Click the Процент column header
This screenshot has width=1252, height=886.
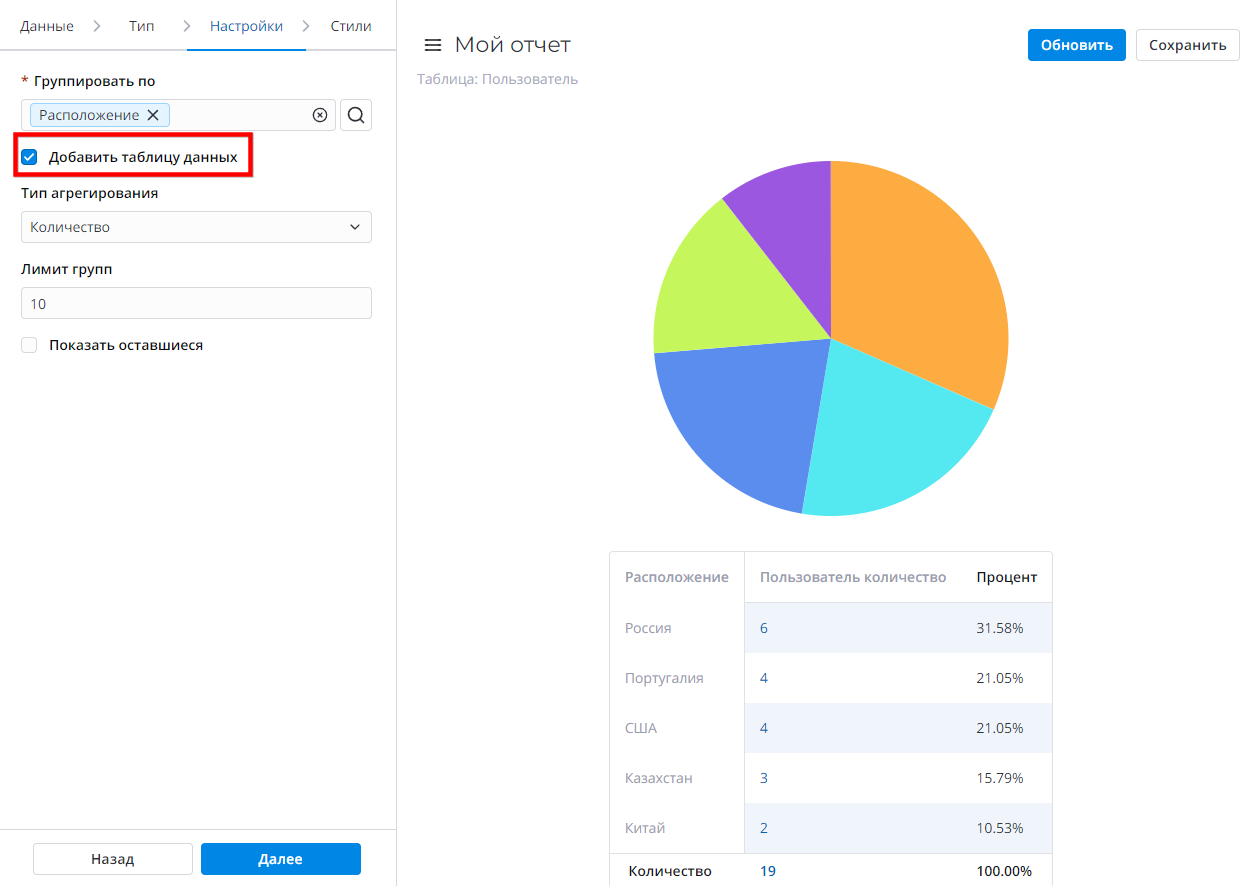coord(1006,577)
